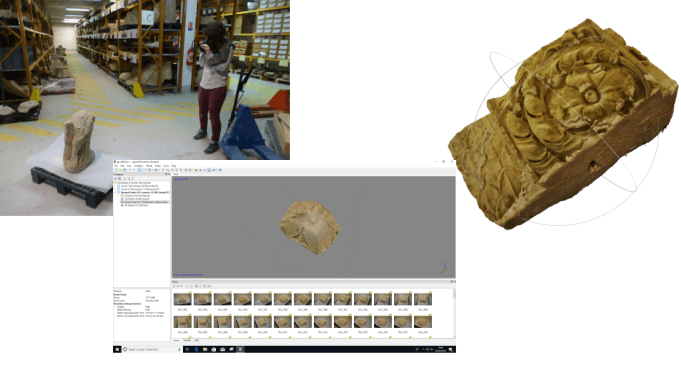
Task: Click the Reset View toolbar icon
Action: (220, 170)
